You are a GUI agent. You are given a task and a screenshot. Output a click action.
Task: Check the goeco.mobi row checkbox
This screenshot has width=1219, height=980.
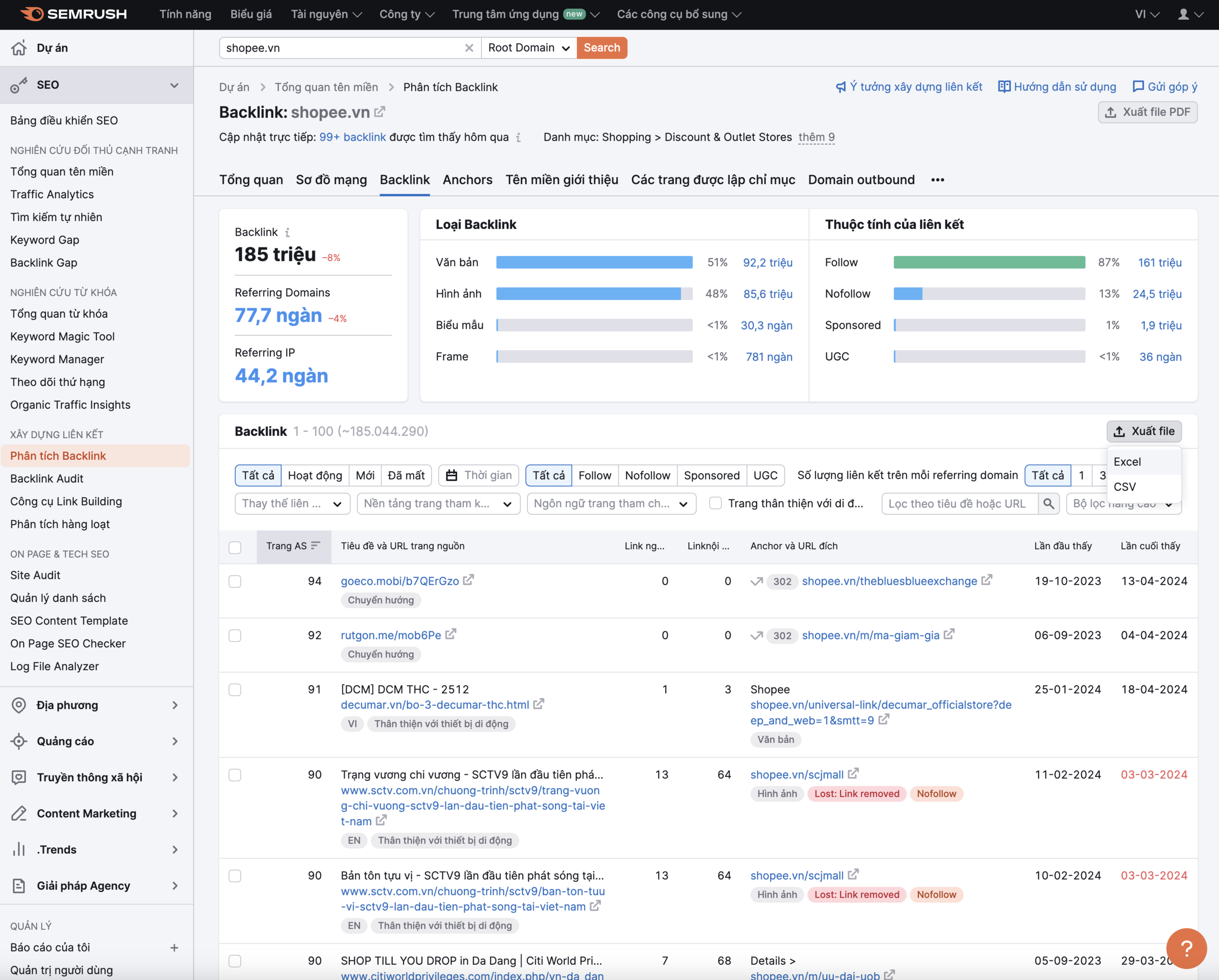click(x=235, y=581)
